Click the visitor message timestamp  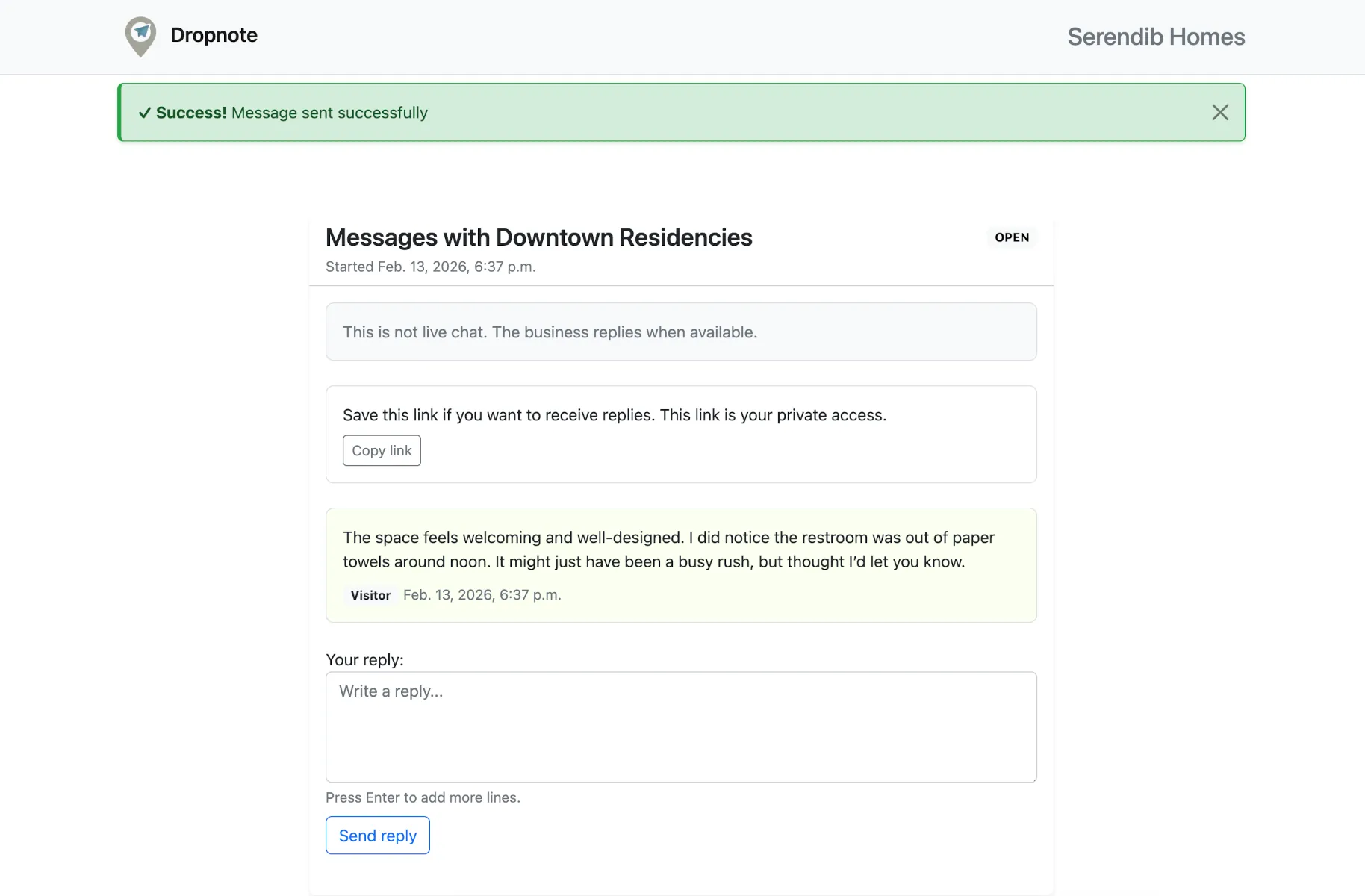tap(482, 595)
